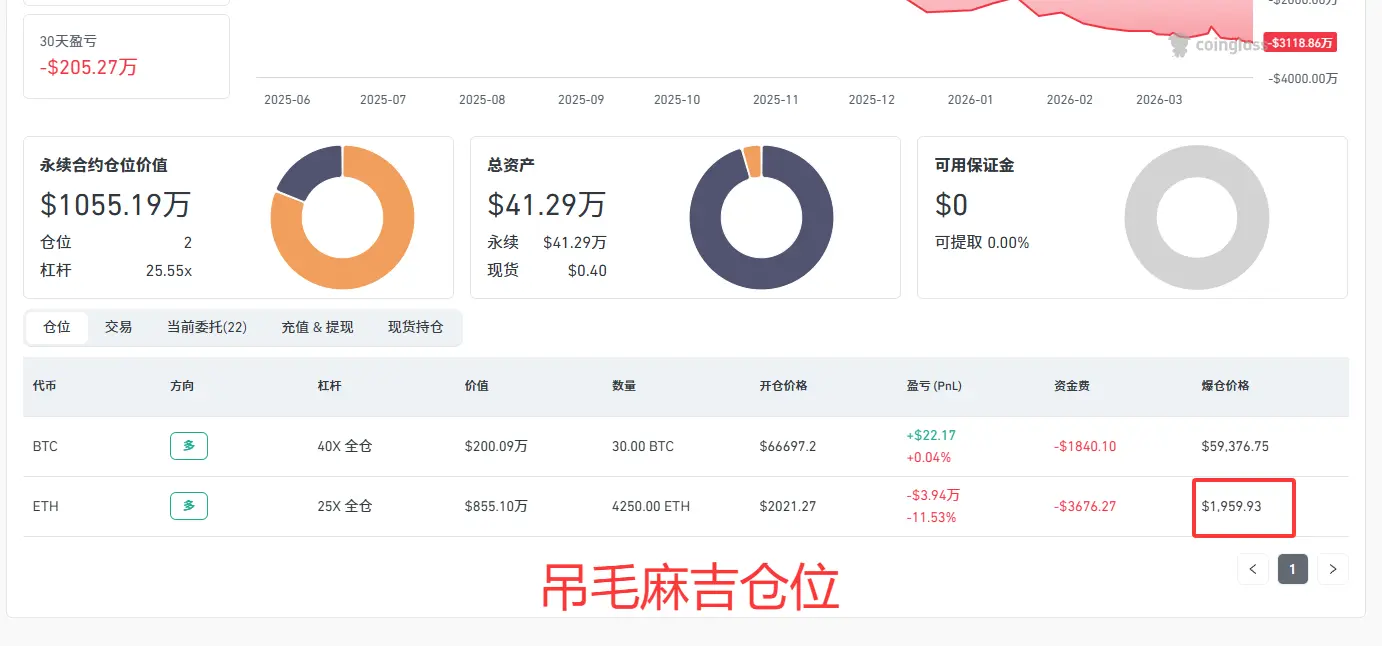
Task: Click the 可提取 0.00% text
Action: 982,242
